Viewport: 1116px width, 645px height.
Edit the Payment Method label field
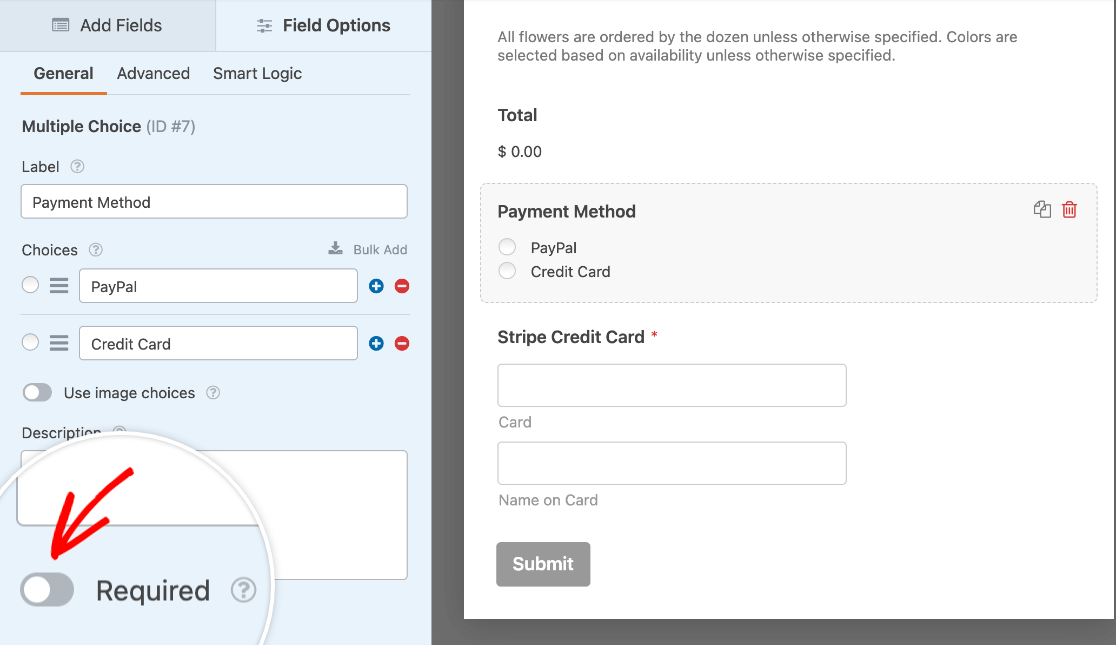pos(214,201)
